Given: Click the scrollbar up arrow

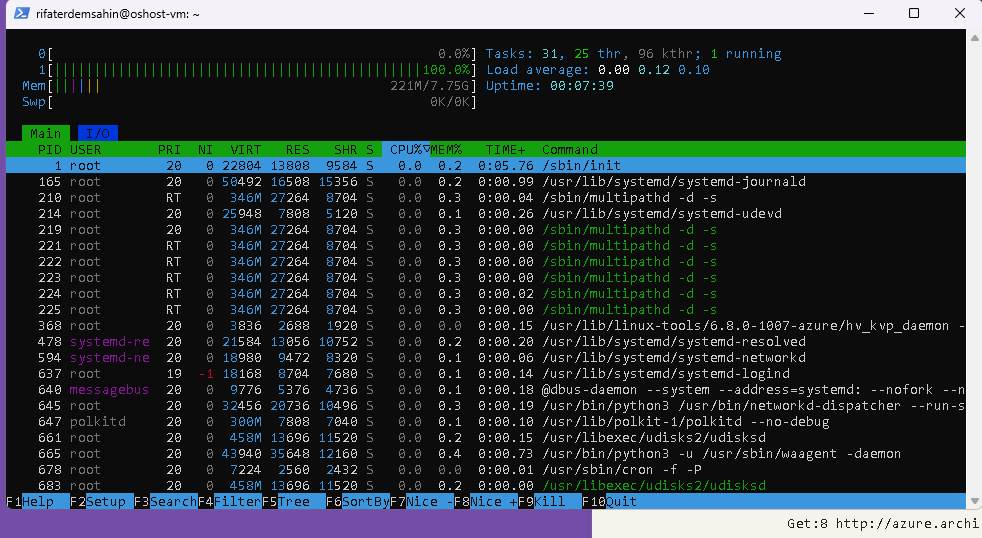Looking at the screenshot, I should tap(974, 38).
